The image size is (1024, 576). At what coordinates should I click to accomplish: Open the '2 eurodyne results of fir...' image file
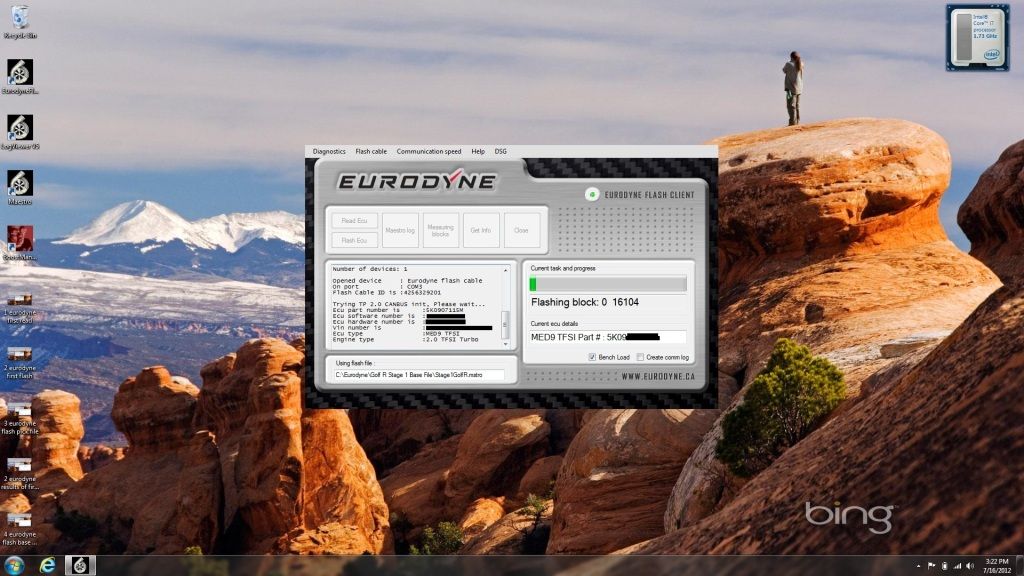(20, 474)
